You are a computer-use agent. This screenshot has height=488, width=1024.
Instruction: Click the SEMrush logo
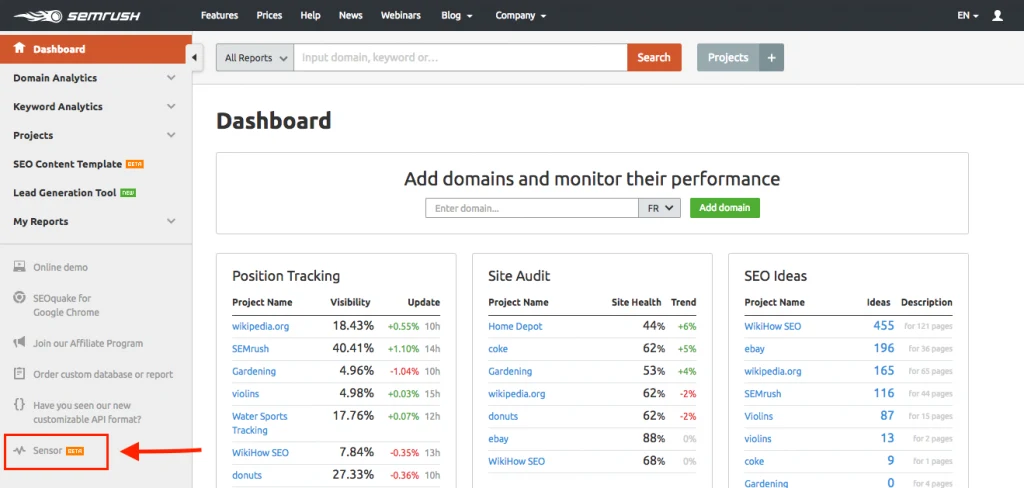tap(76, 15)
